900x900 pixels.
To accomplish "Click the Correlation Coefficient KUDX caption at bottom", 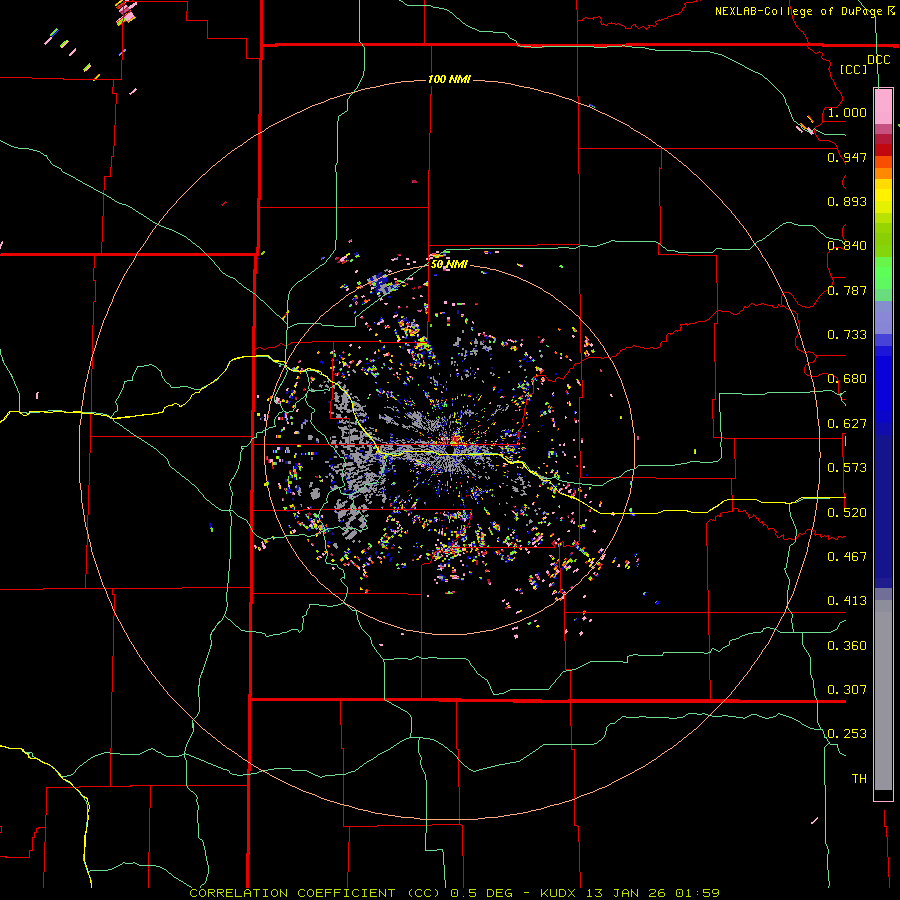I will [454, 893].
